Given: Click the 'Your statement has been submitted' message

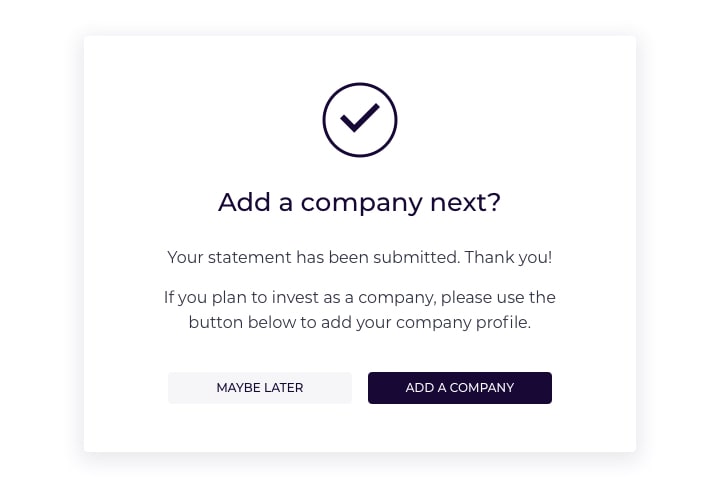Looking at the screenshot, I should click(x=314, y=257).
